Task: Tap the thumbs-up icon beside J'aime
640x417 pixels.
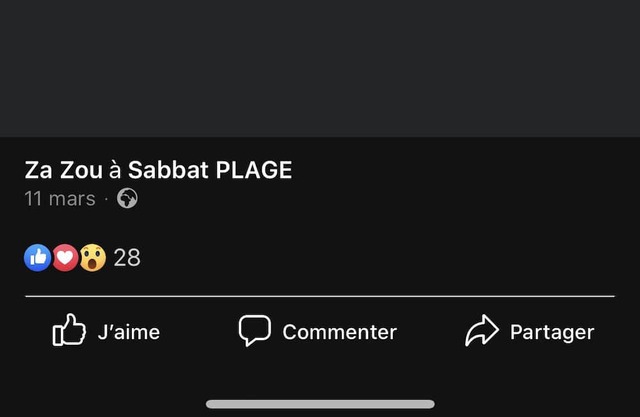Action: 69,331
